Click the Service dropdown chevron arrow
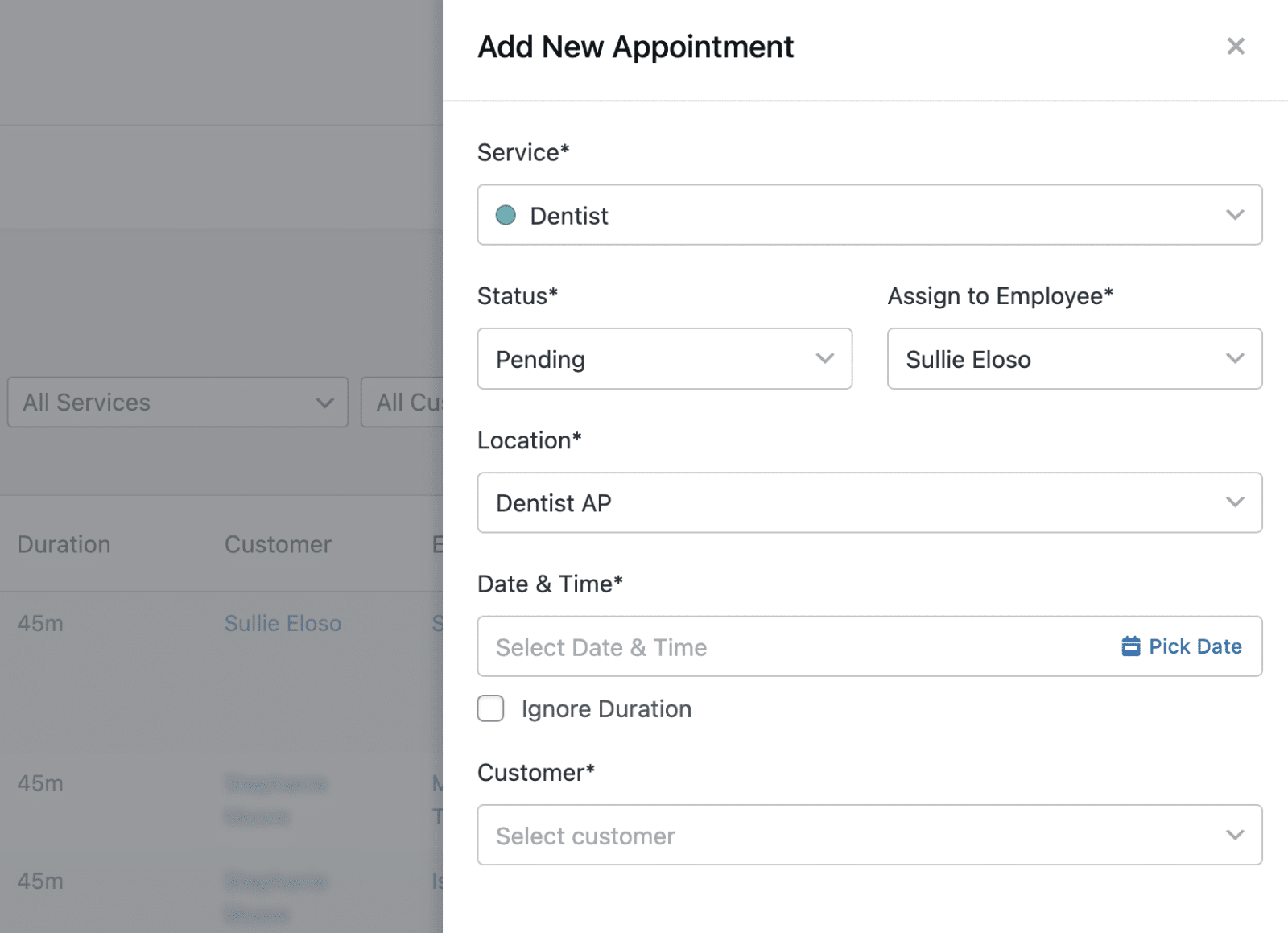The height and width of the screenshot is (933, 1288). click(x=1234, y=215)
